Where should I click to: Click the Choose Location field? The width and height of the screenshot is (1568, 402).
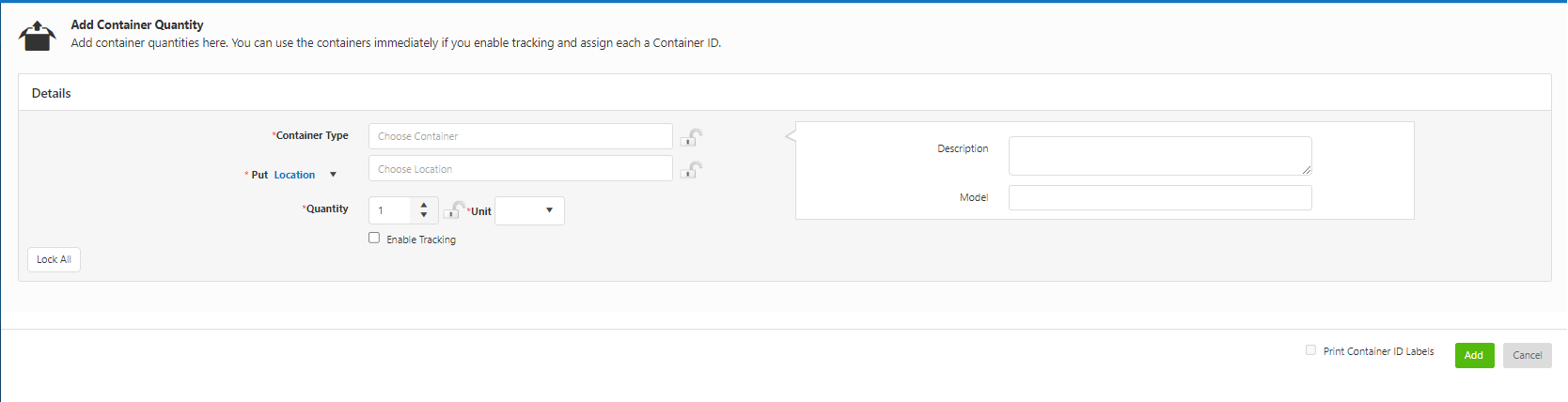click(520, 169)
